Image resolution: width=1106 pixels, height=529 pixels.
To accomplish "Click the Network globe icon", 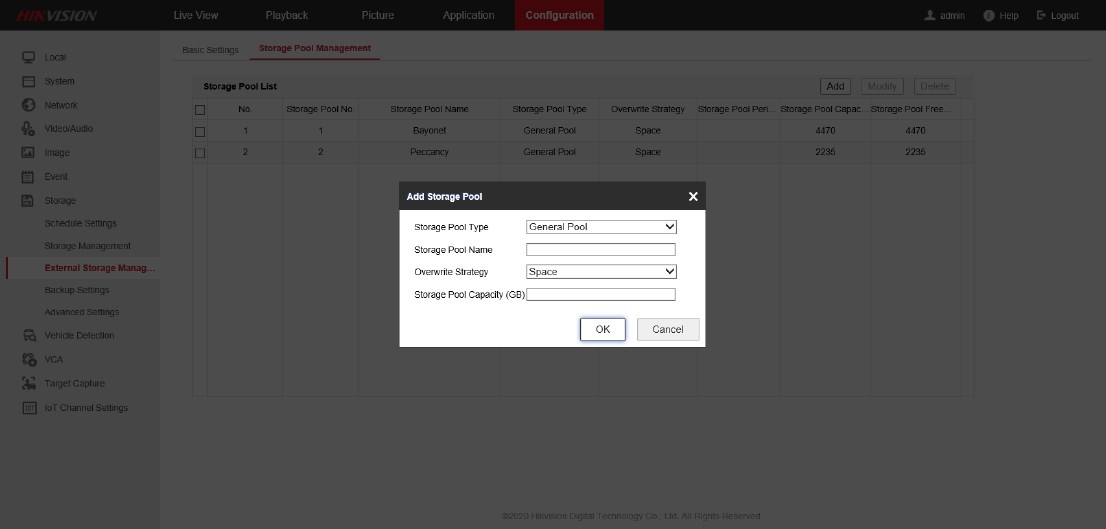I will pyautogui.click(x=29, y=105).
